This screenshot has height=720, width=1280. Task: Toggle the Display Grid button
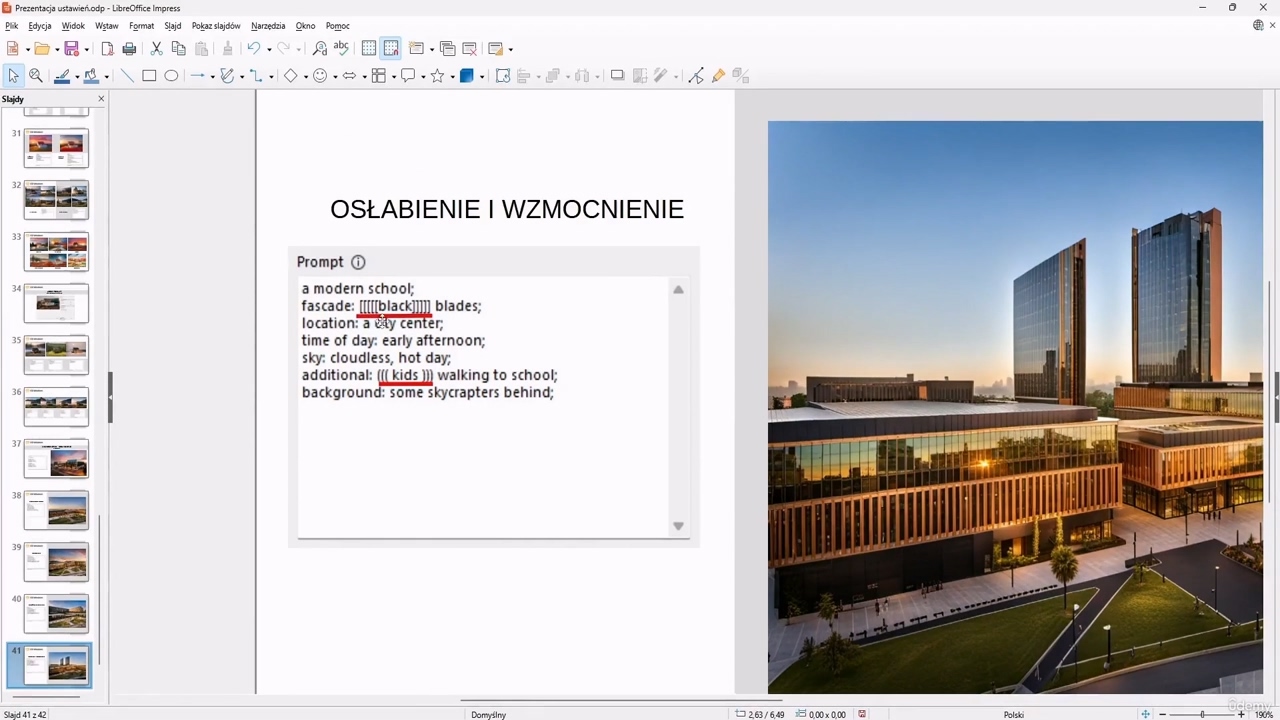369,49
